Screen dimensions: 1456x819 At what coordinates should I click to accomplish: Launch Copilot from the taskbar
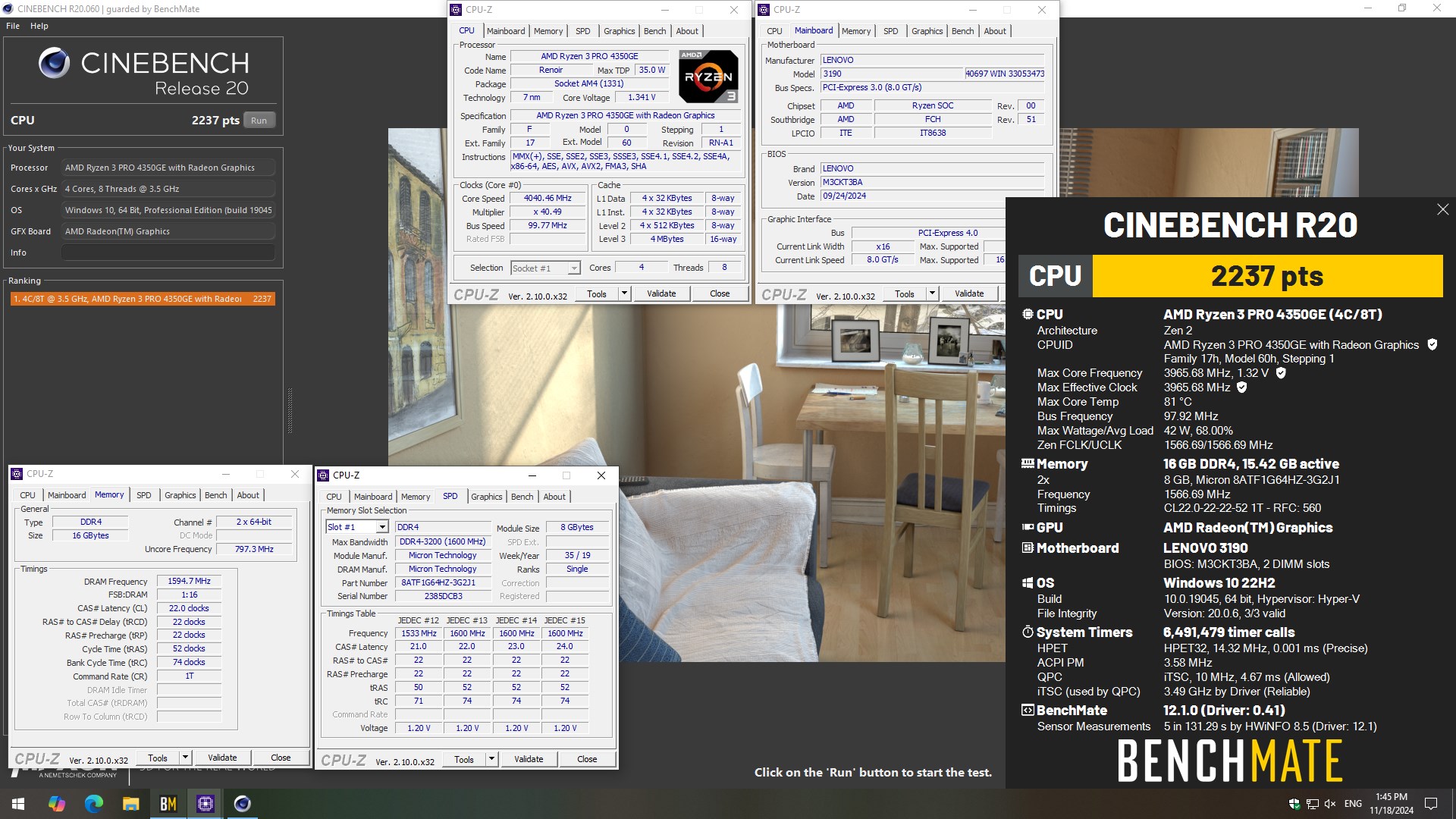57,804
